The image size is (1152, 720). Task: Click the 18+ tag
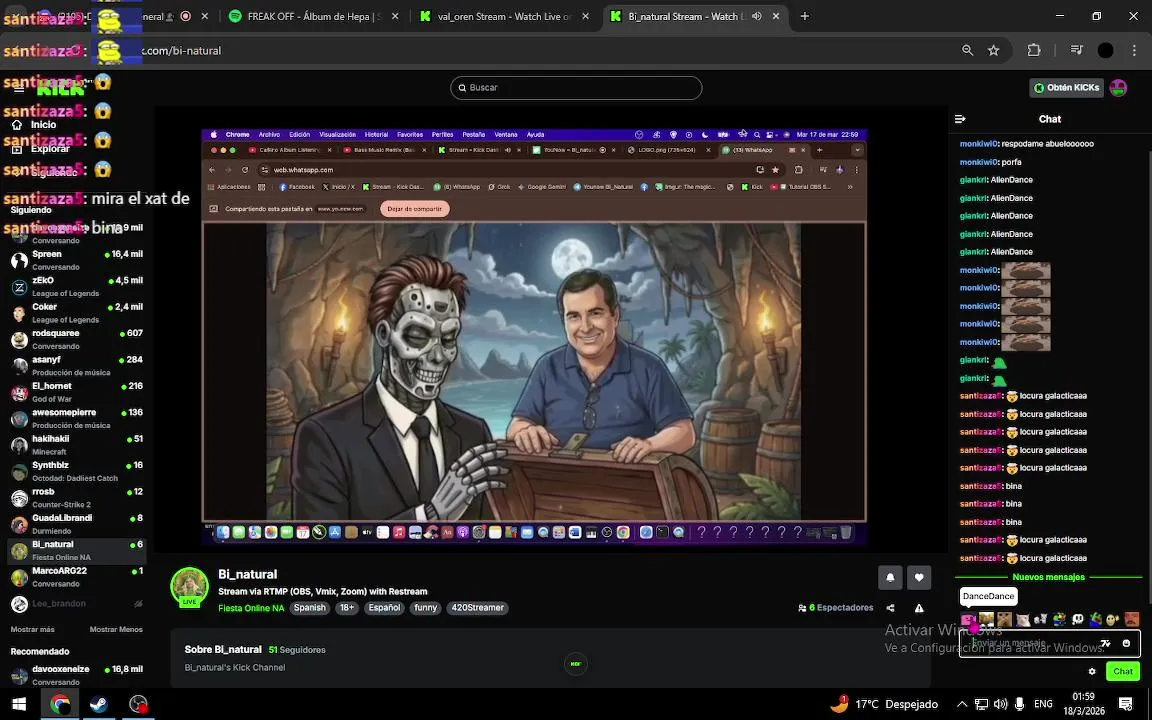pos(347,608)
